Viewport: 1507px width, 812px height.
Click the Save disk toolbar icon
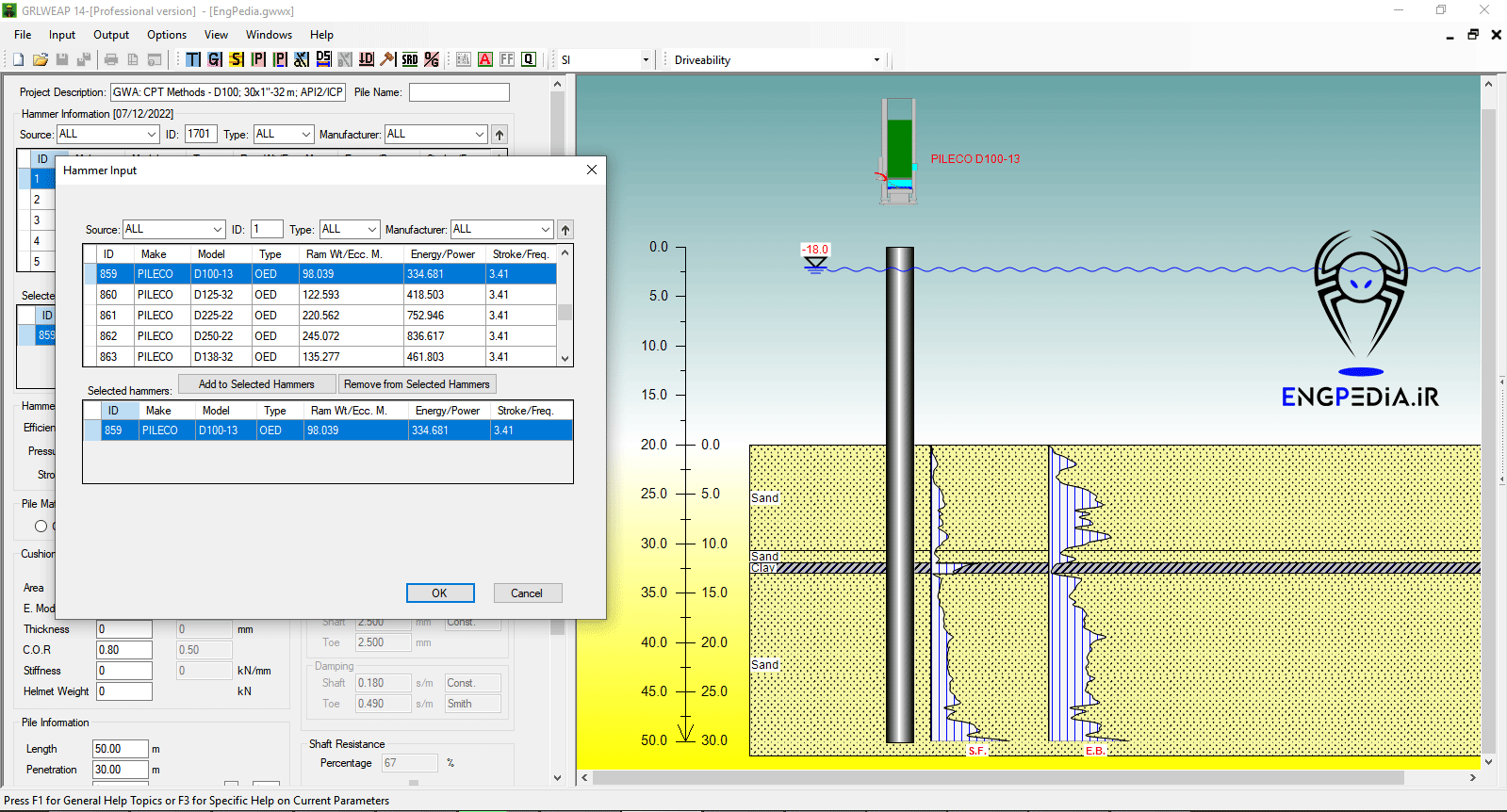click(x=62, y=59)
